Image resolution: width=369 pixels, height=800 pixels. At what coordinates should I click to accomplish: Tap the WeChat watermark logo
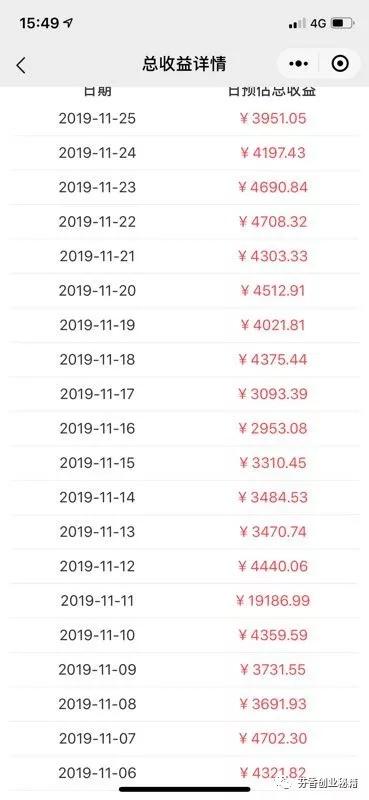[282, 782]
